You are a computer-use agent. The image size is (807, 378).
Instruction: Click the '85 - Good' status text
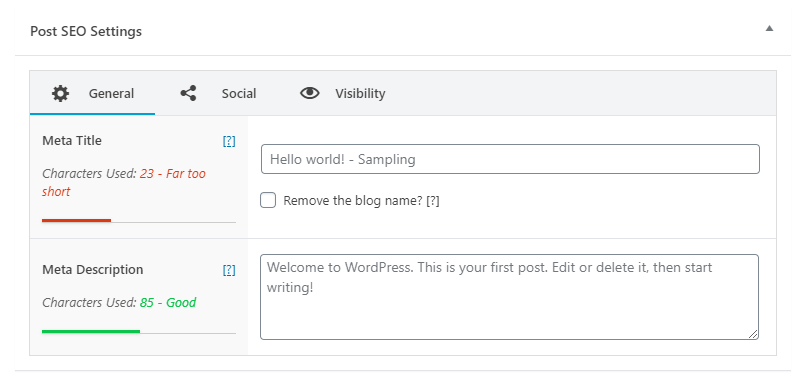168,302
